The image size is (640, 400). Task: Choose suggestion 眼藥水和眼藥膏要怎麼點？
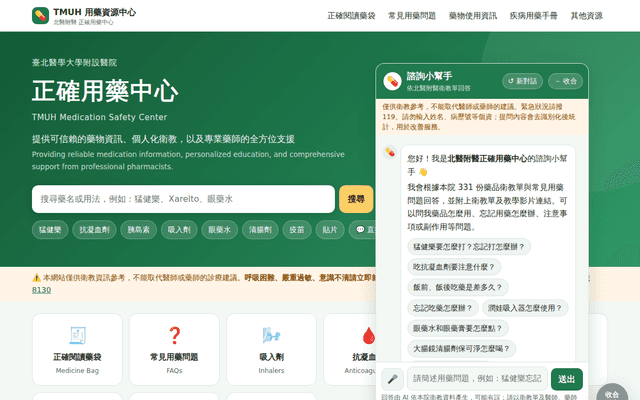tap(458, 329)
